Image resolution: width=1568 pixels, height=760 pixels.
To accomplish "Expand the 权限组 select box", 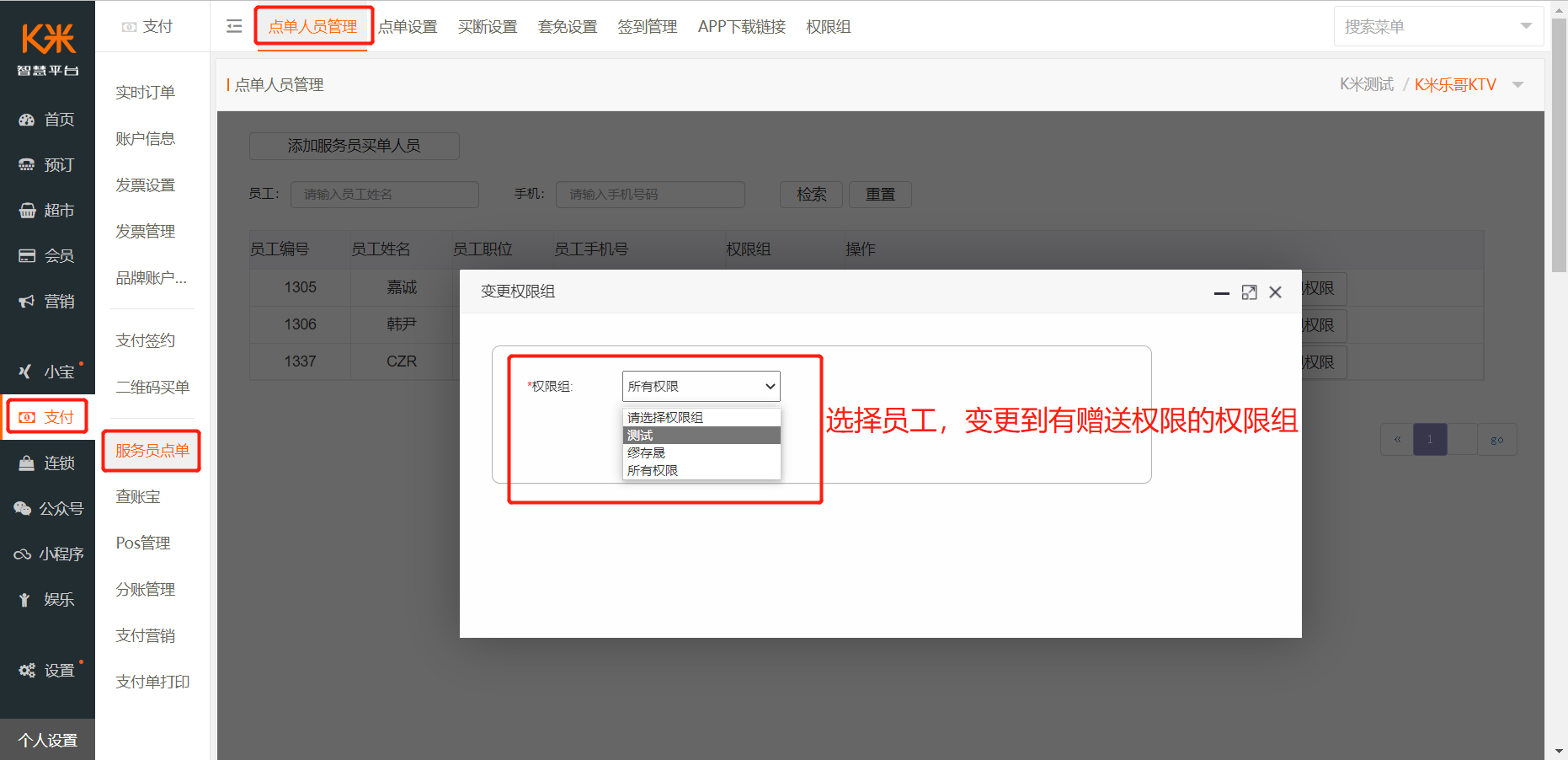I will tap(701, 386).
